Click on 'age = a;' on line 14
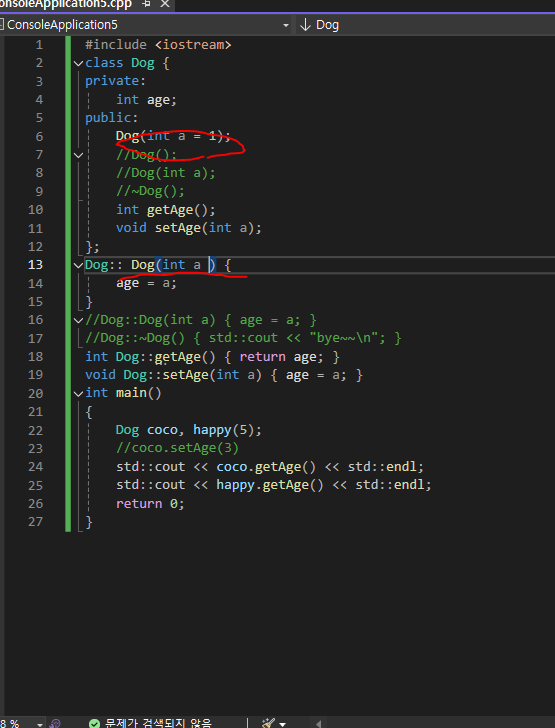The height and width of the screenshot is (728, 555). coord(146,283)
